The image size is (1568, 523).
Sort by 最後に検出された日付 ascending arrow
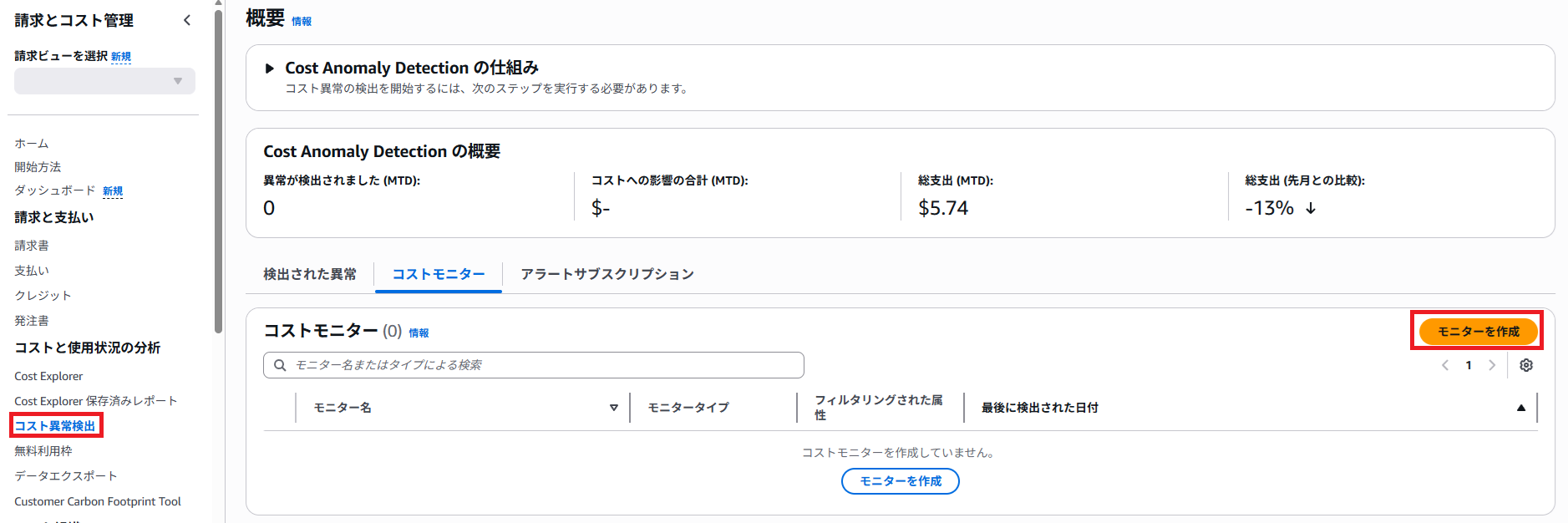click(x=1521, y=408)
